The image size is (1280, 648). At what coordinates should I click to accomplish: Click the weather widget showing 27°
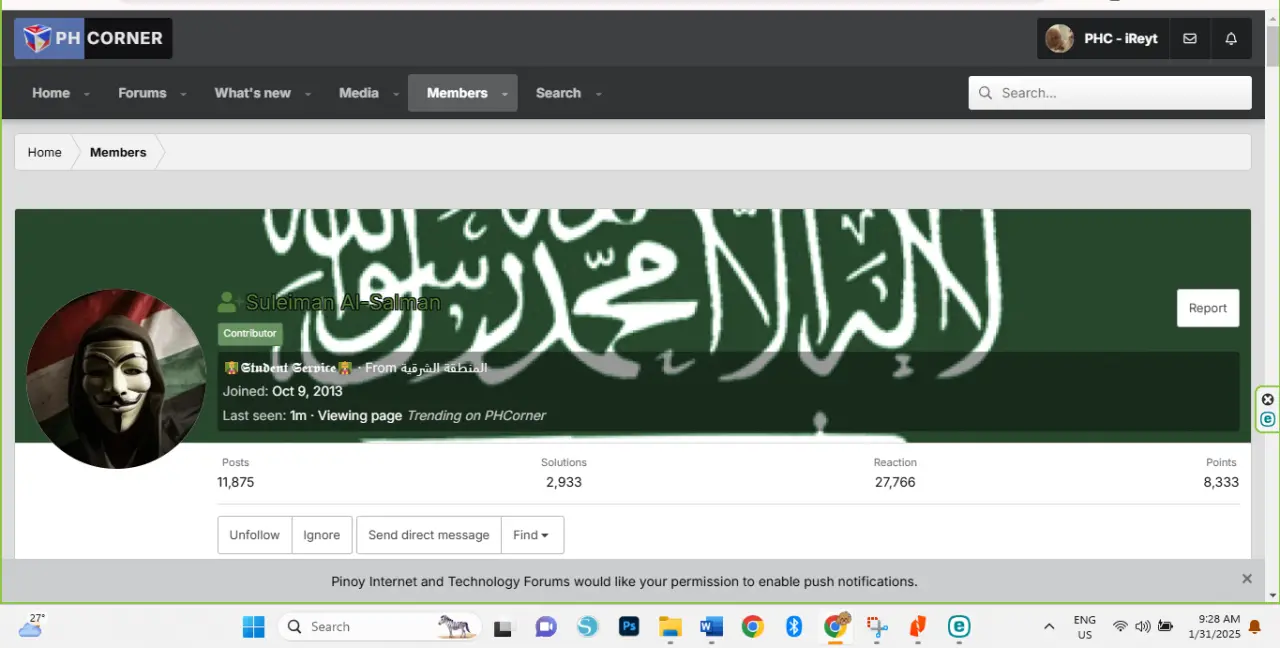point(31,626)
